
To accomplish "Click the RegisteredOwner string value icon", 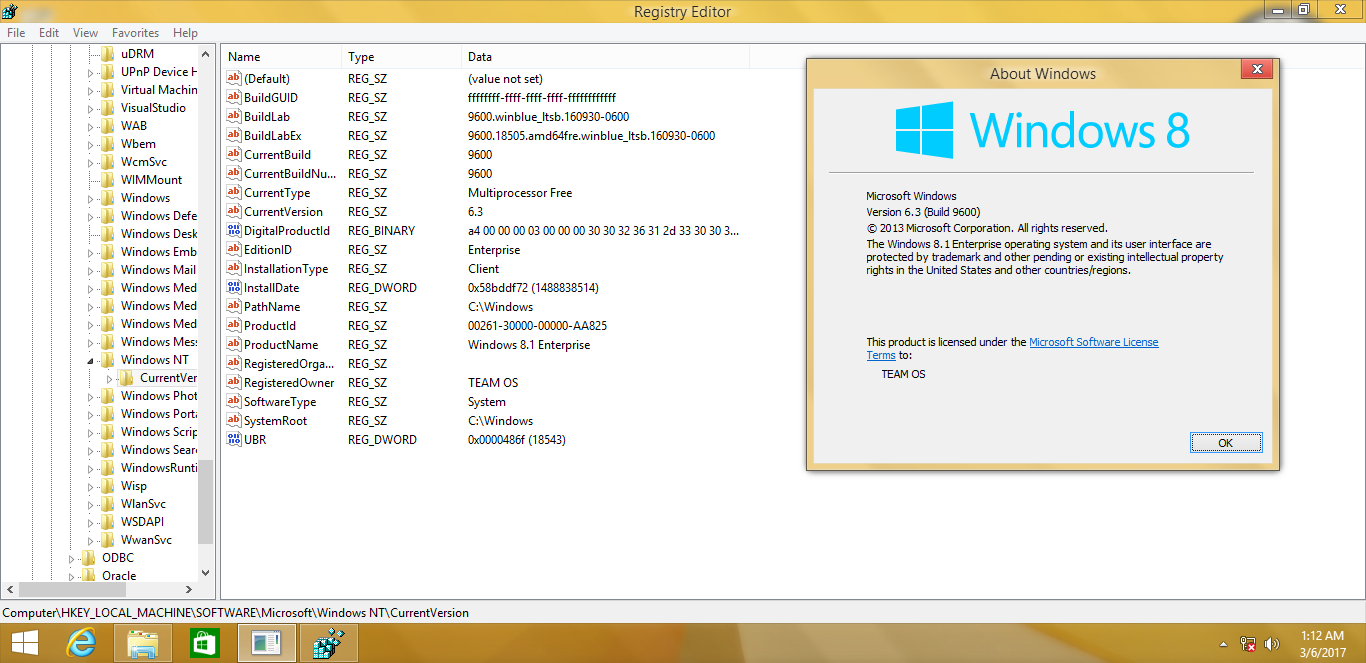I will pos(234,383).
